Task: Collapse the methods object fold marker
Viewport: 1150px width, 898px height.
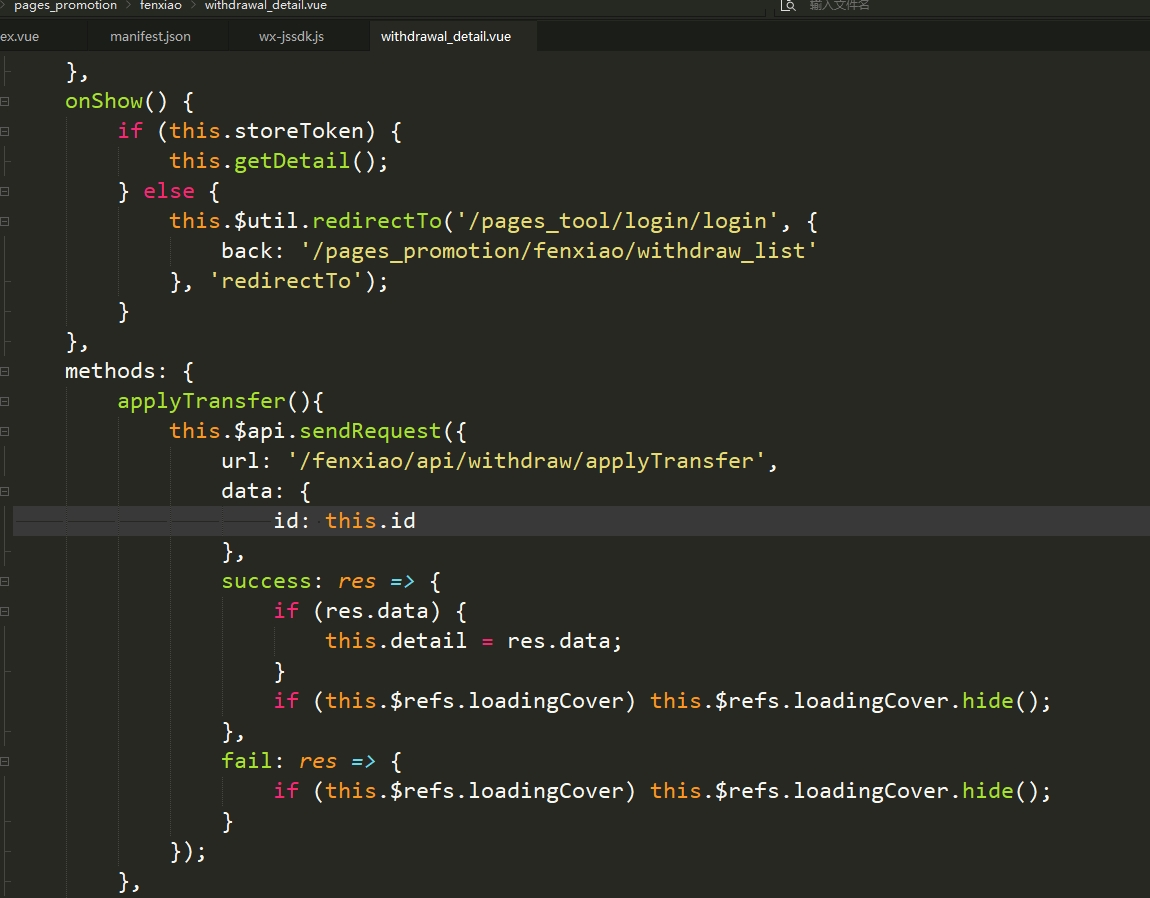Action: pyautogui.click(x=6, y=371)
